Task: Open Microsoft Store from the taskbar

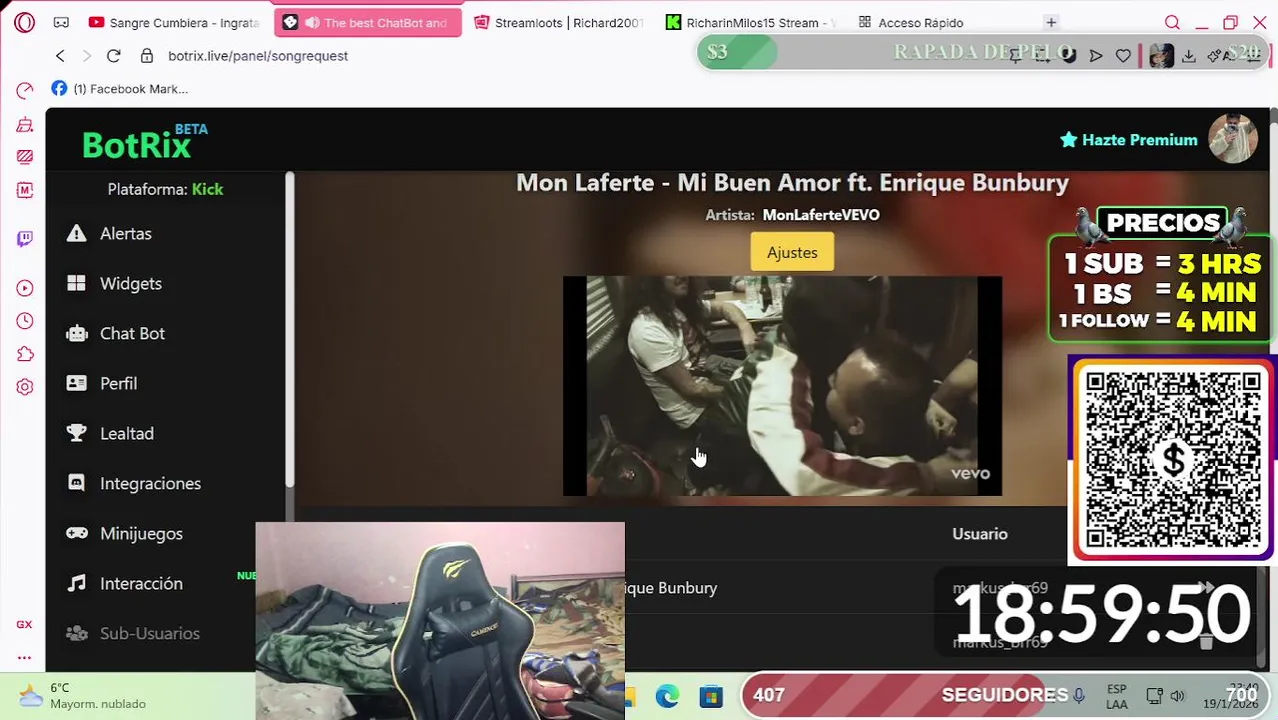Action: click(711, 696)
